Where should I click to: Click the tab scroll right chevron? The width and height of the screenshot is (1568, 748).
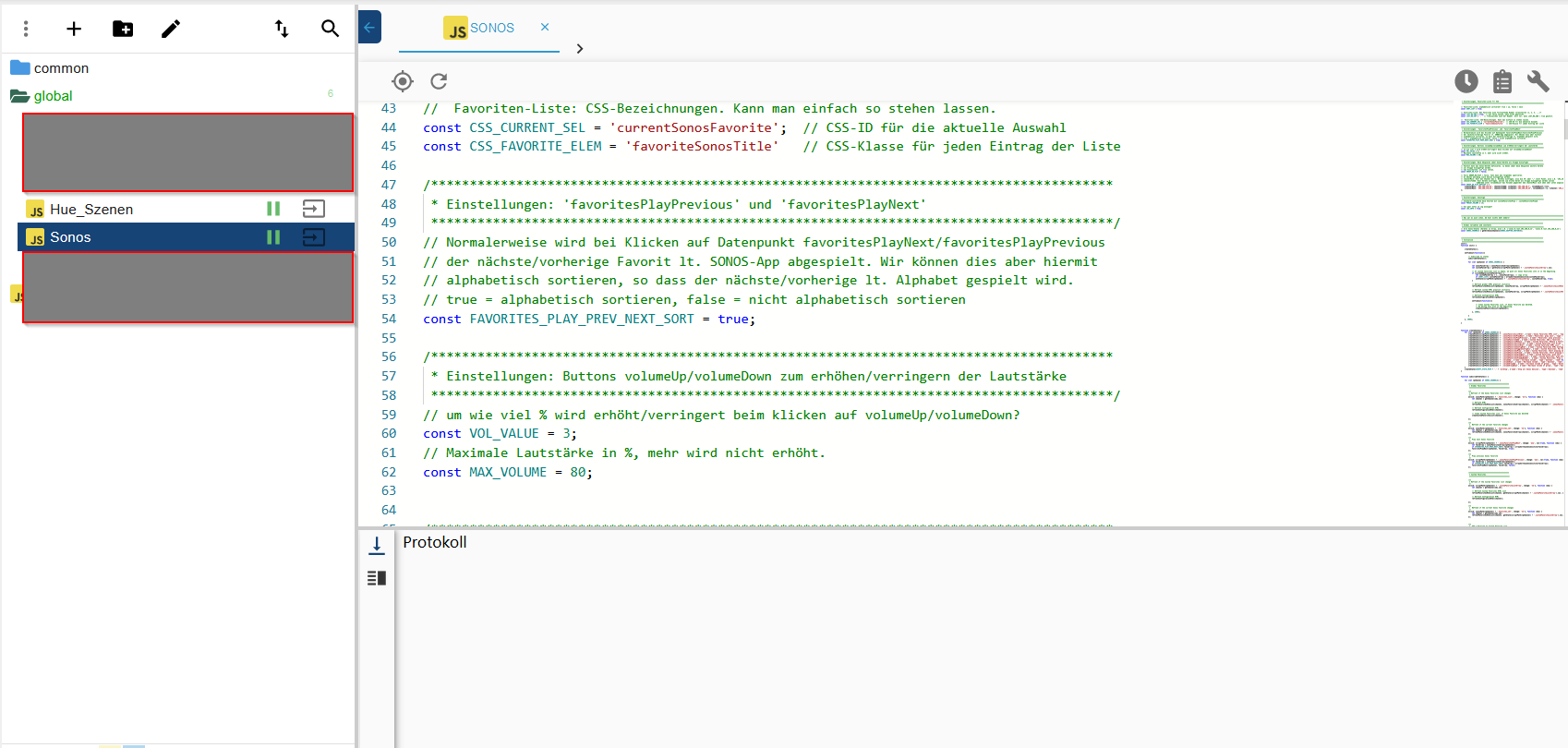point(580,49)
